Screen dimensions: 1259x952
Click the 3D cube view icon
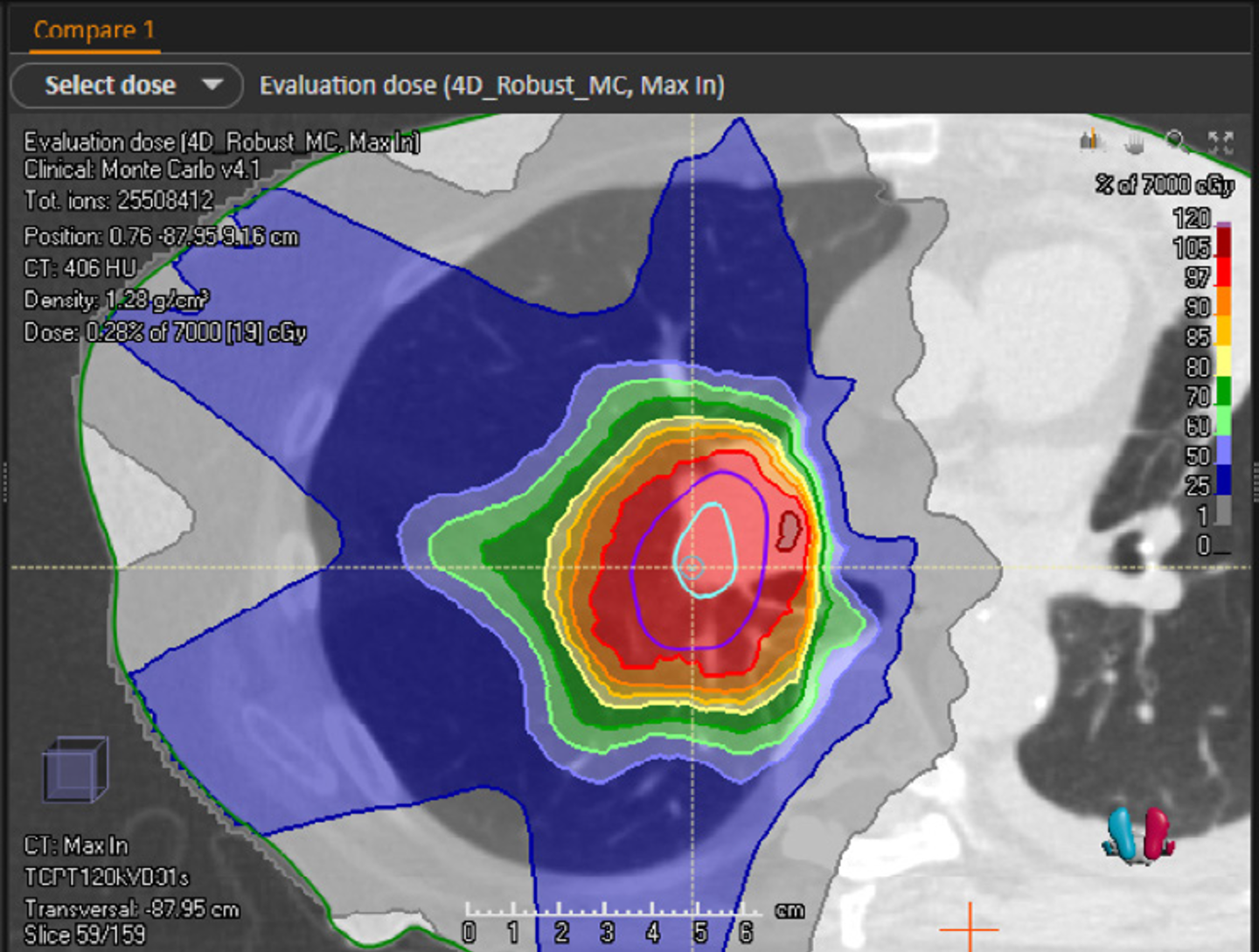[x=75, y=769]
